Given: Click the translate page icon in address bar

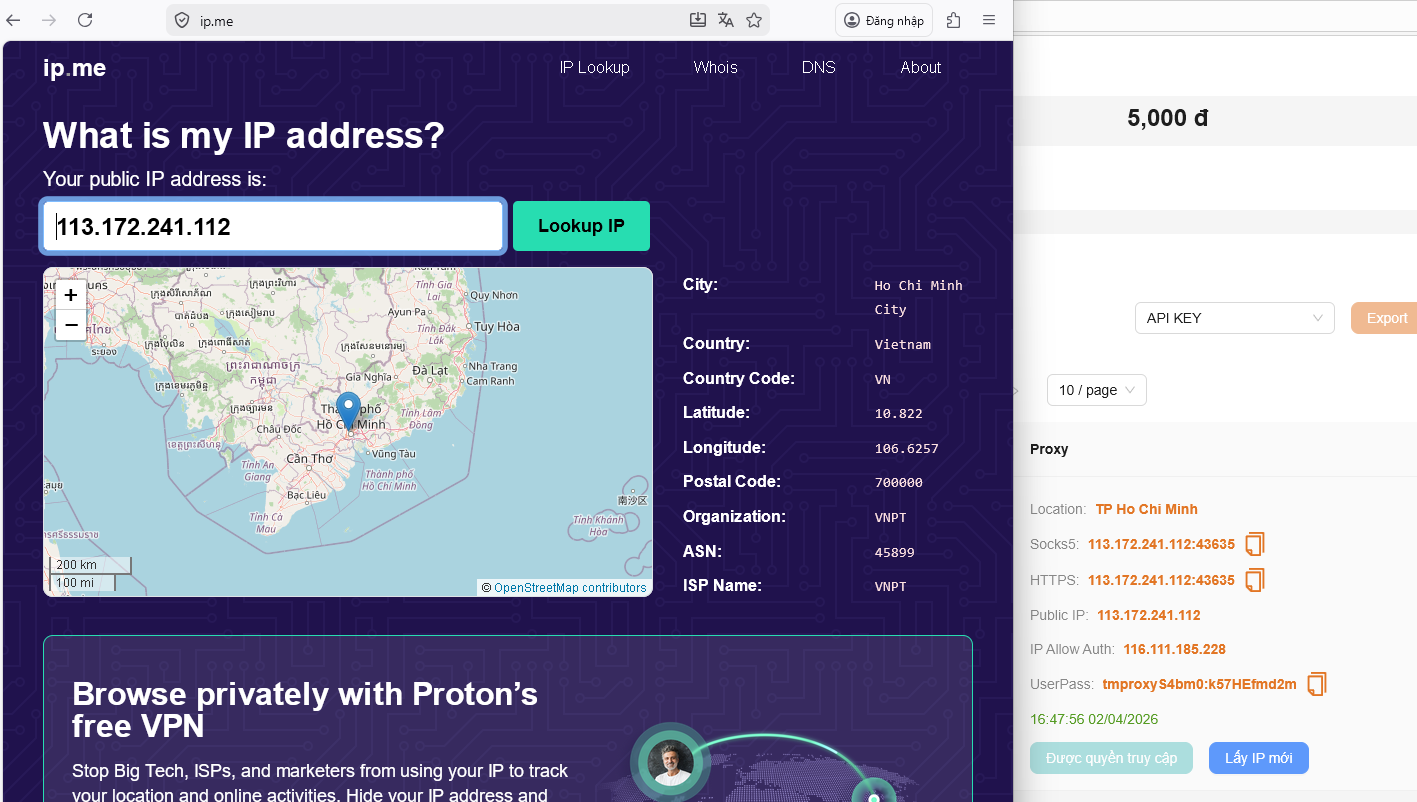Looking at the screenshot, I should coord(726,20).
